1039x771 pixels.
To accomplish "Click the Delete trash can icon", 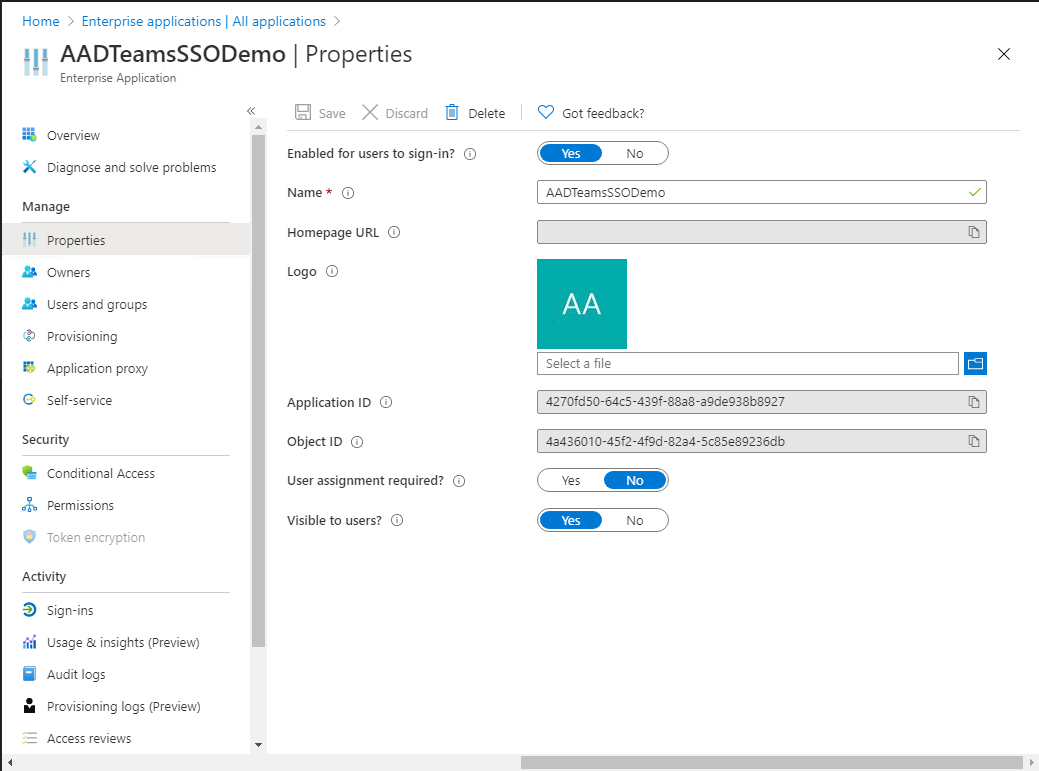I will tap(452, 112).
